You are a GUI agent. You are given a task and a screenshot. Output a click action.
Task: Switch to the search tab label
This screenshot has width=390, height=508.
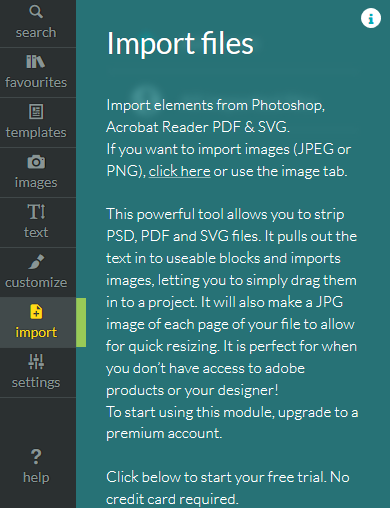coord(36,33)
